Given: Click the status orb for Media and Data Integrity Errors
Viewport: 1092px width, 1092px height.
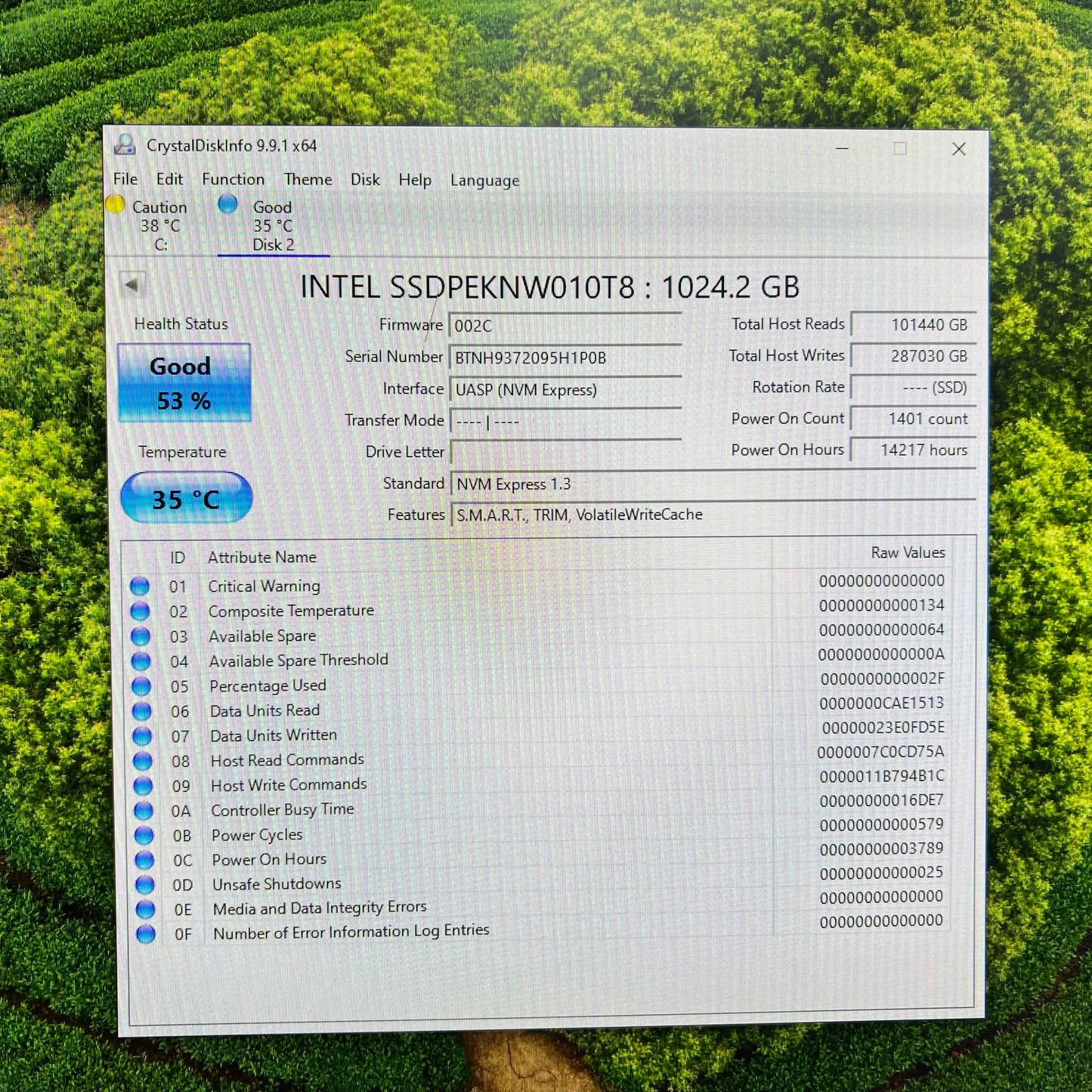Looking at the screenshot, I should [x=145, y=909].
